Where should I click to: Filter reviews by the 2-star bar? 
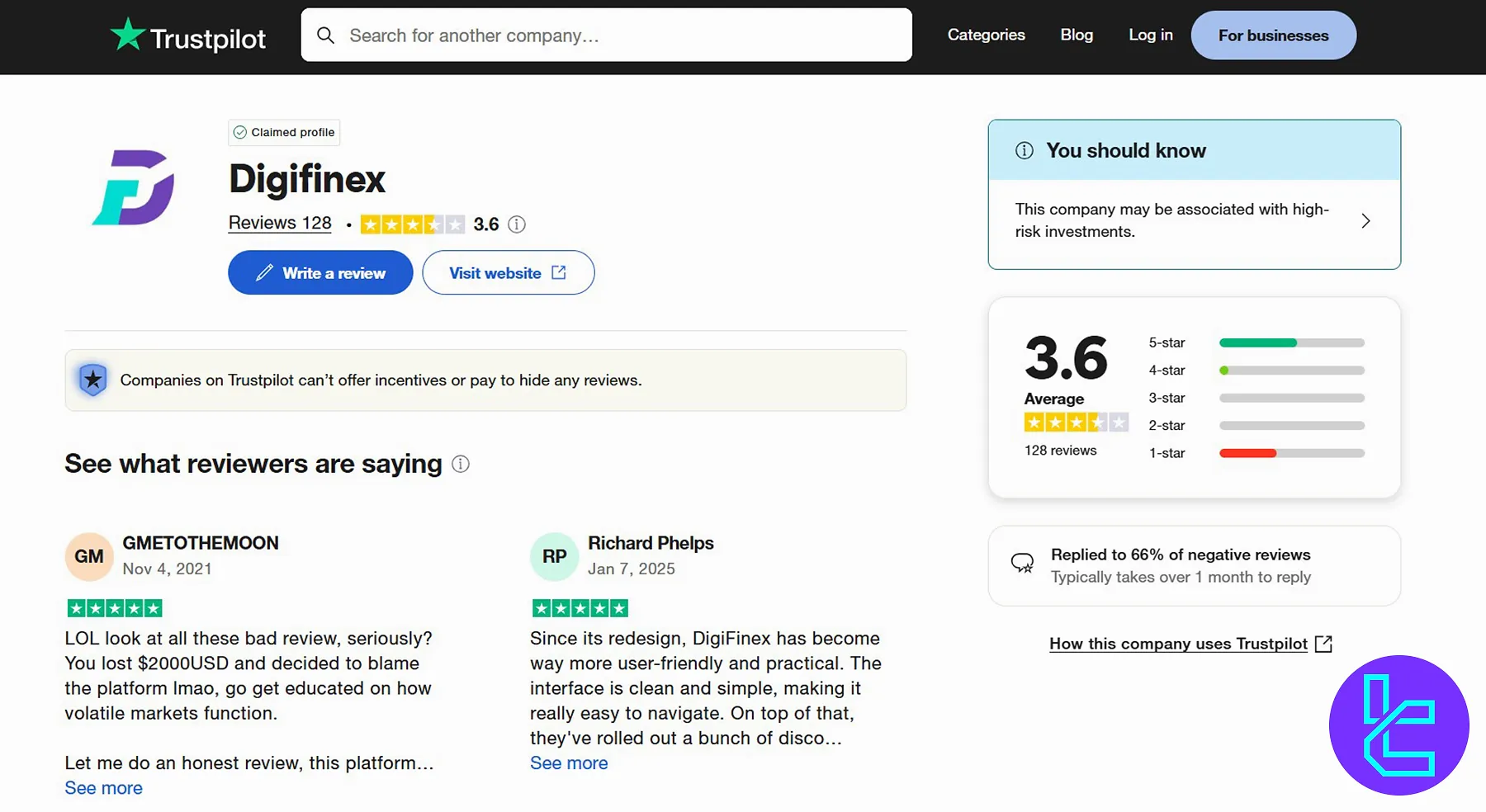coord(1291,426)
